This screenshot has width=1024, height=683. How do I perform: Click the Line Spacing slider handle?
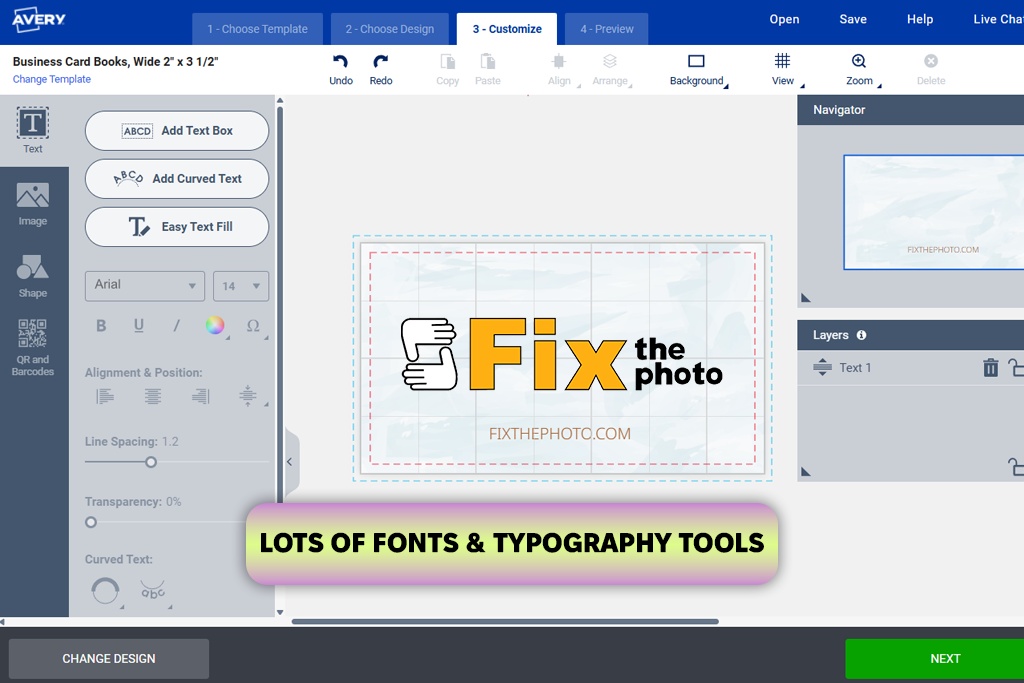[x=151, y=462]
